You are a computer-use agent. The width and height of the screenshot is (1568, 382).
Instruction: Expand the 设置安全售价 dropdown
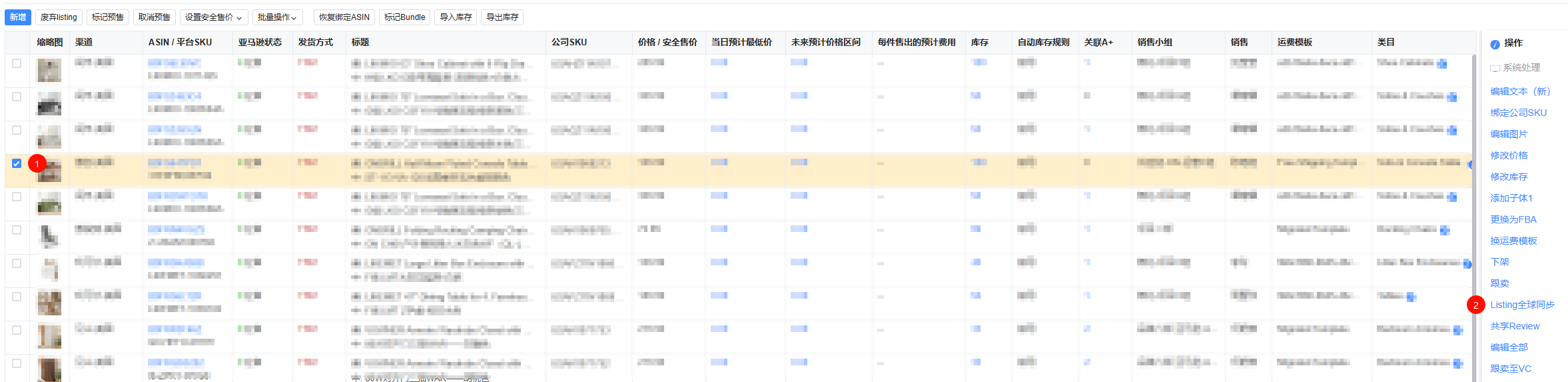(213, 17)
